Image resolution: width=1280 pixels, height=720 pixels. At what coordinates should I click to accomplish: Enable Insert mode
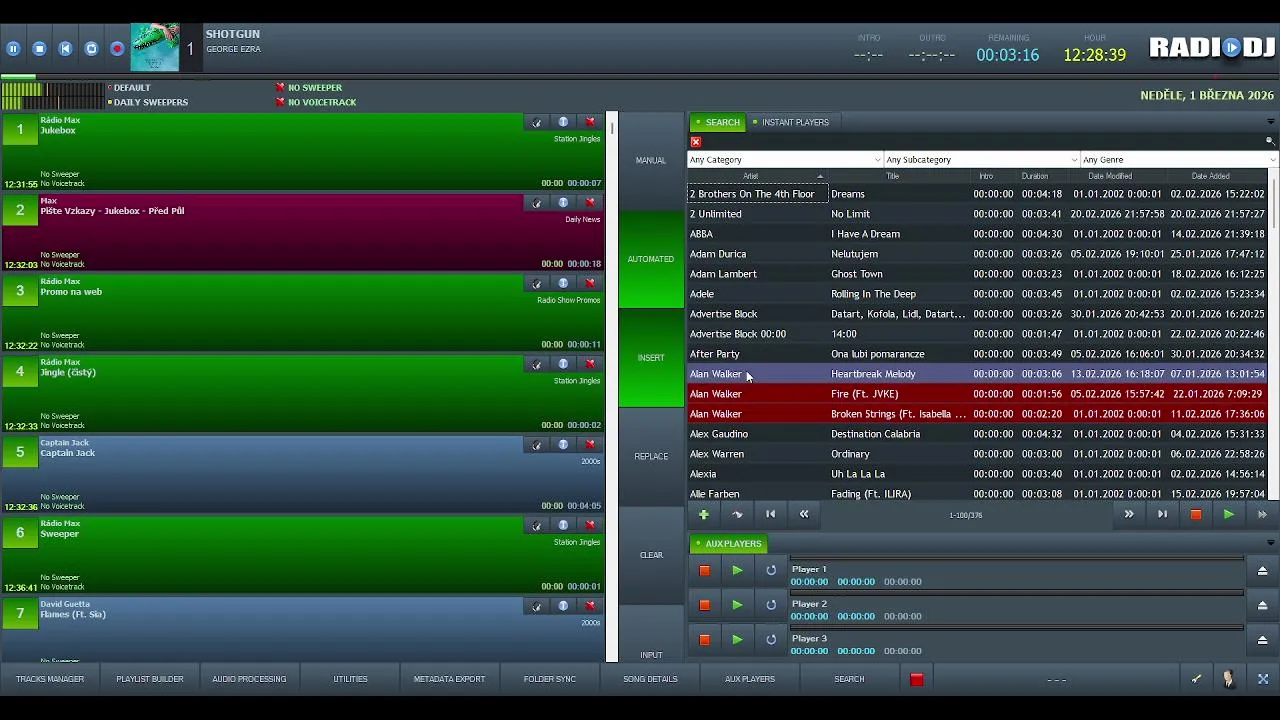pyautogui.click(x=651, y=358)
